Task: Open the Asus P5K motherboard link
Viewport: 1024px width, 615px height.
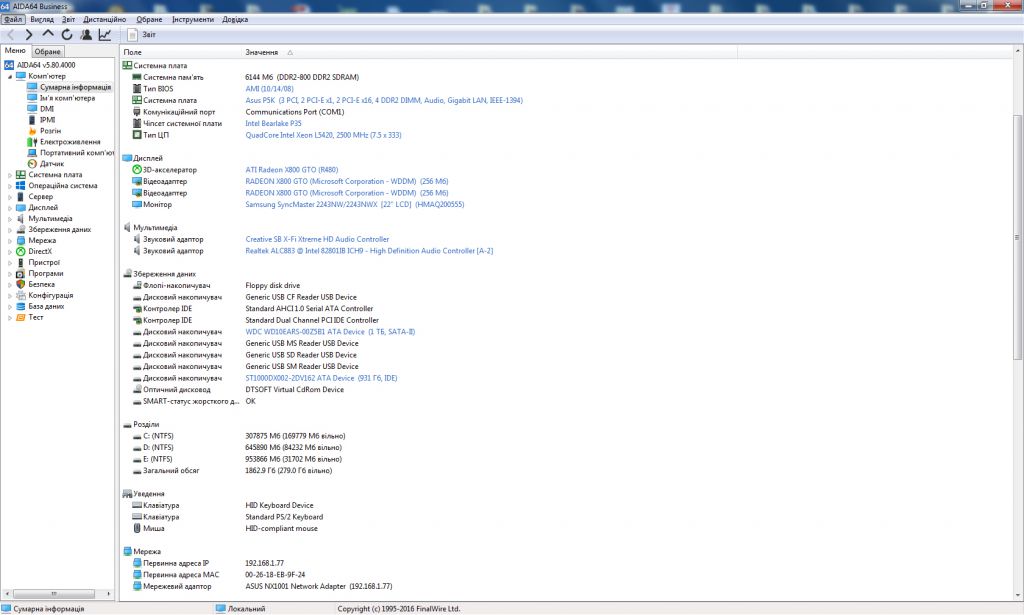Action: coord(384,101)
